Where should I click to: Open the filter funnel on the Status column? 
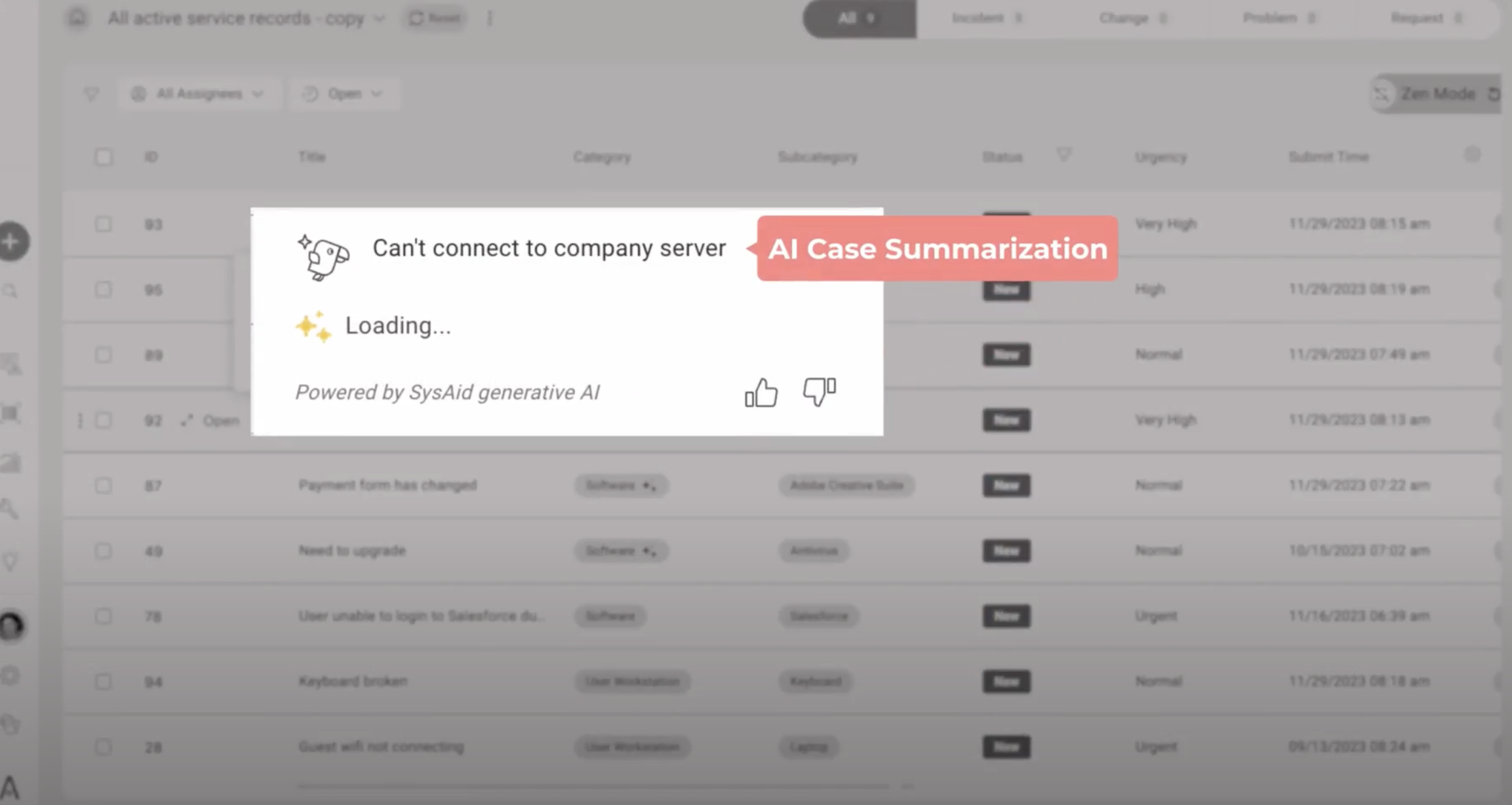pyautogui.click(x=1064, y=156)
